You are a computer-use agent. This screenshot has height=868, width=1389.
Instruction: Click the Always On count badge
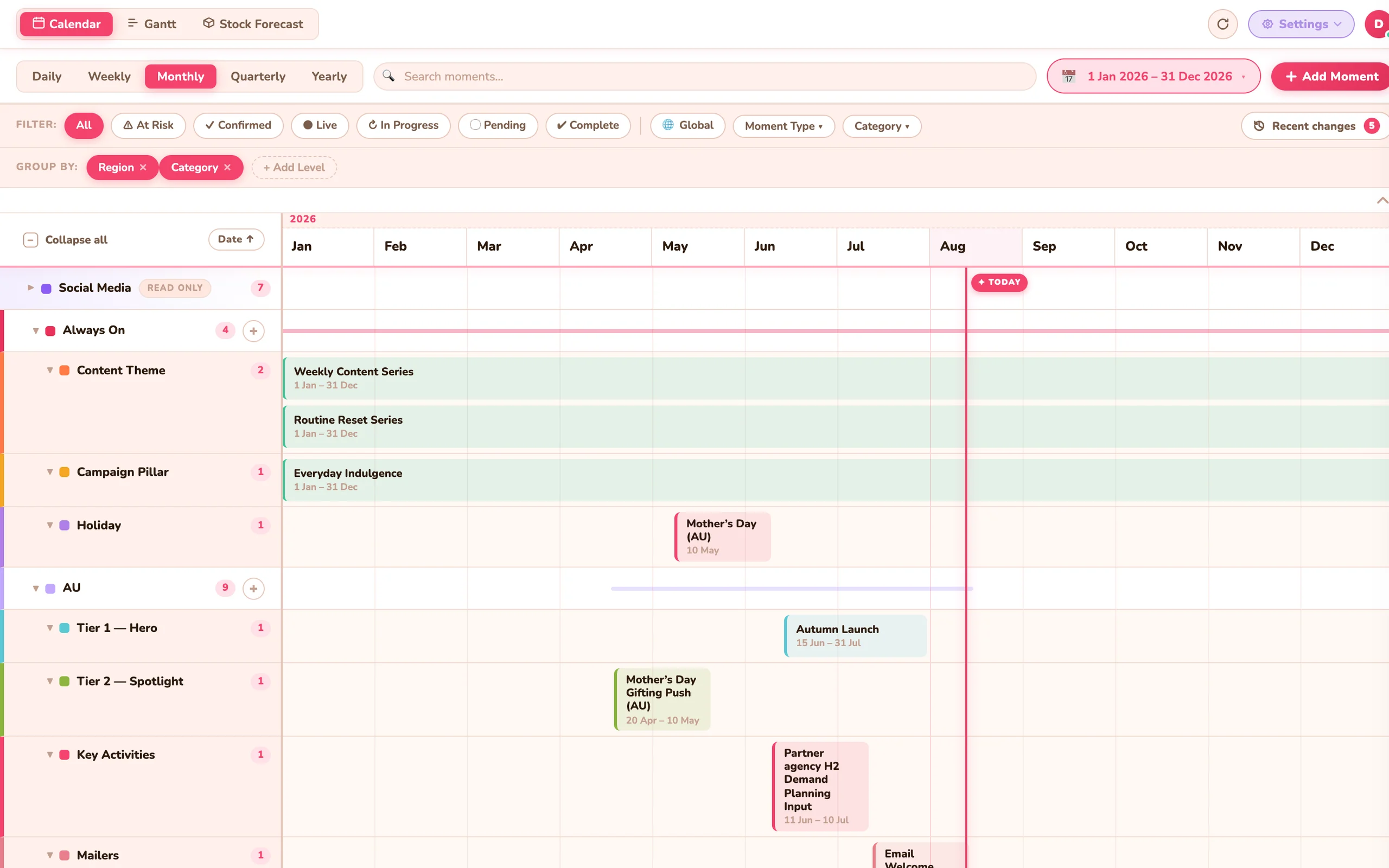coord(225,330)
